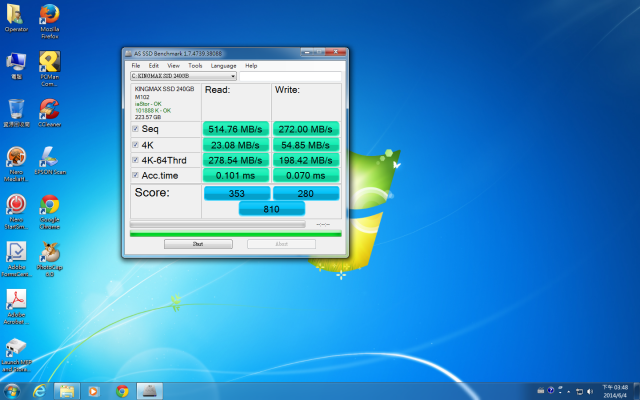Launch PhotoCap desktop shortcut

coord(49,259)
